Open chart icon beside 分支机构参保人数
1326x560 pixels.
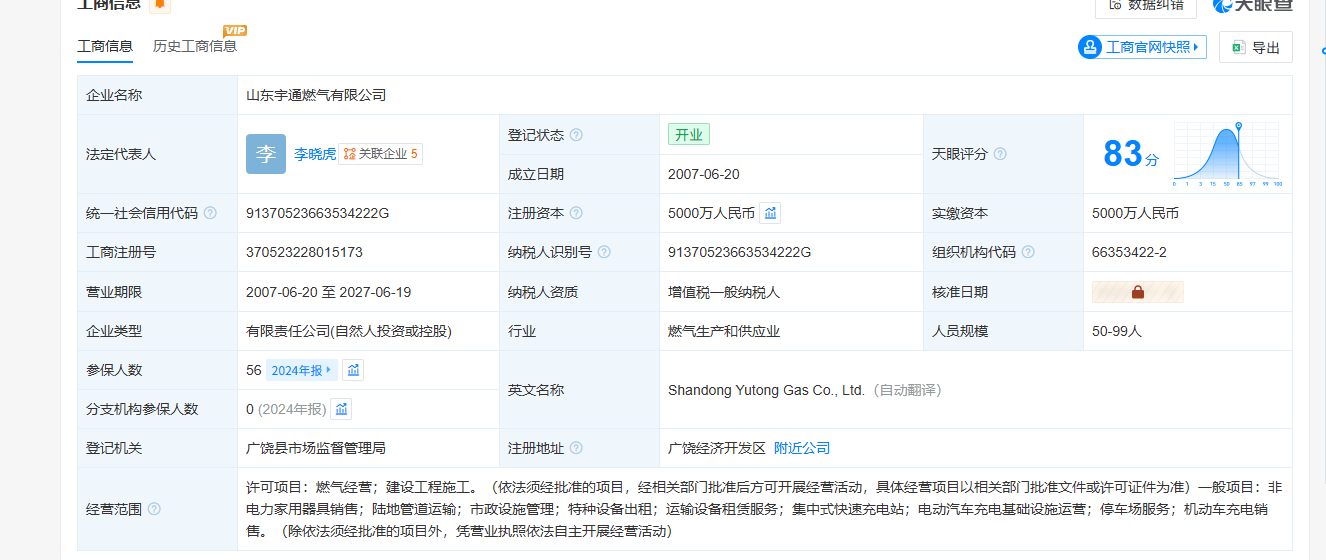coord(341,409)
